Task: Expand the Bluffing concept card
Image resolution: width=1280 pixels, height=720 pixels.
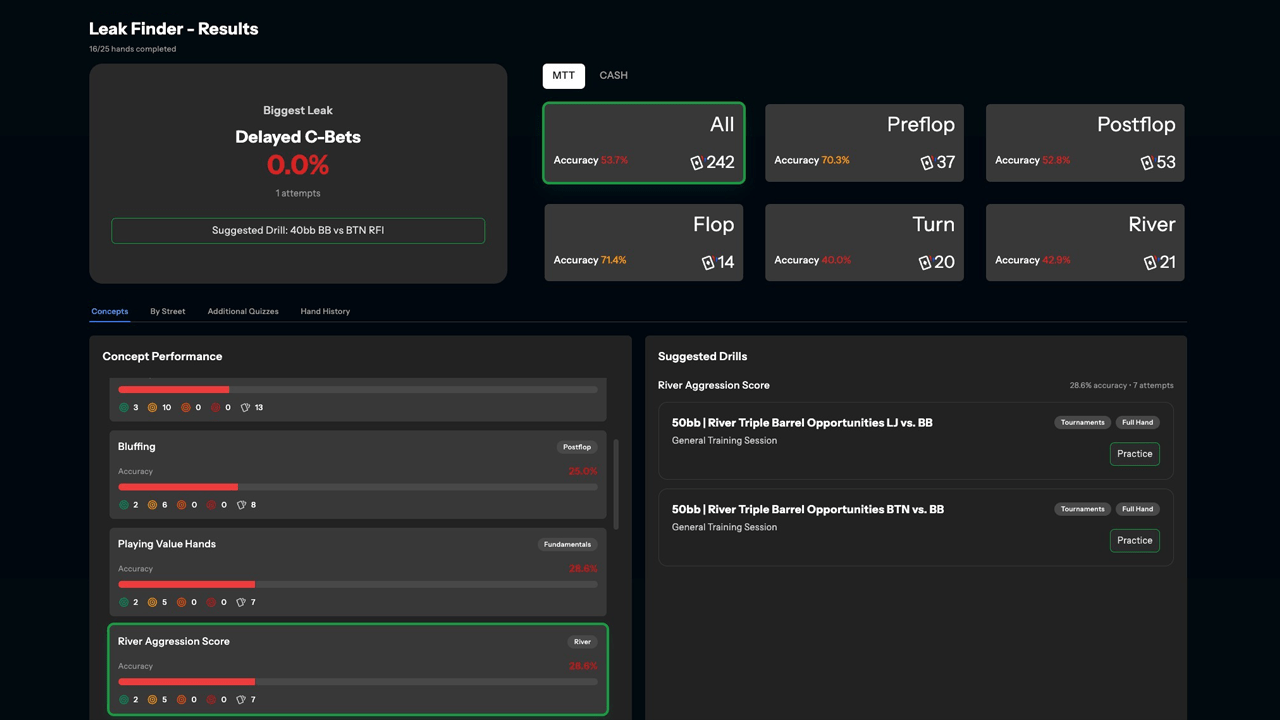Action: point(357,475)
